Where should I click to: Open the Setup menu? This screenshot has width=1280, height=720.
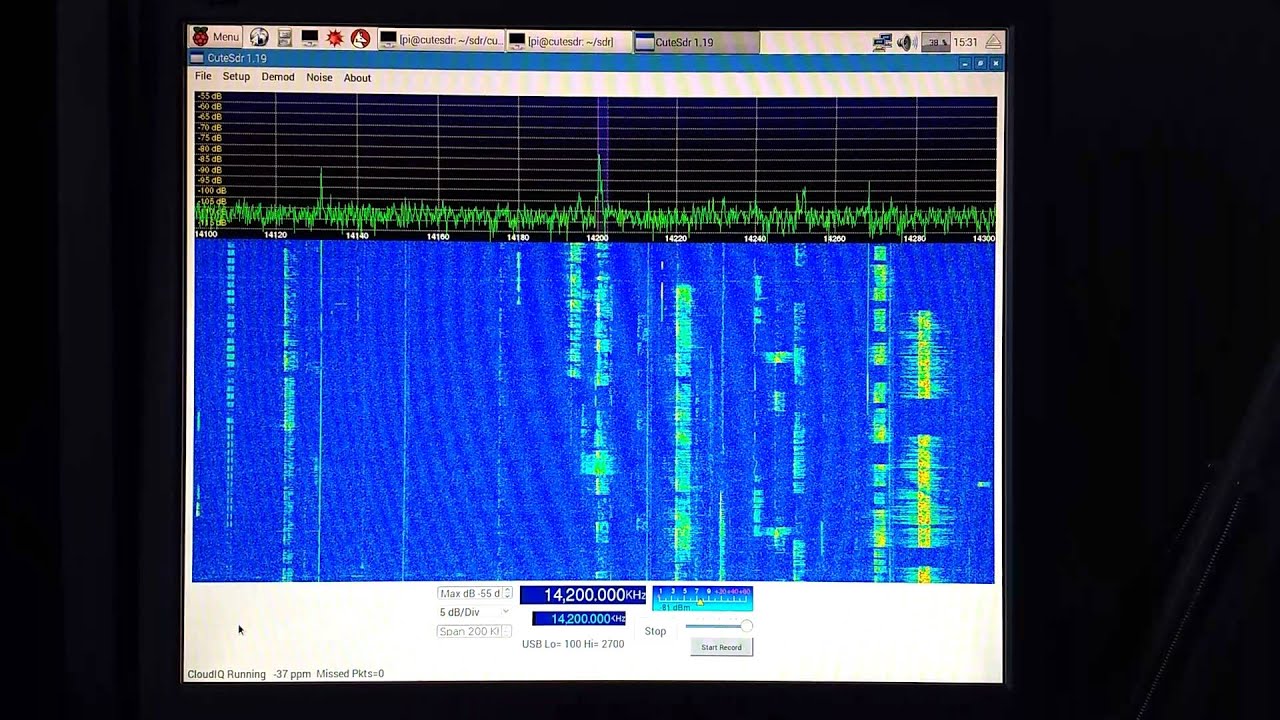(236, 76)
